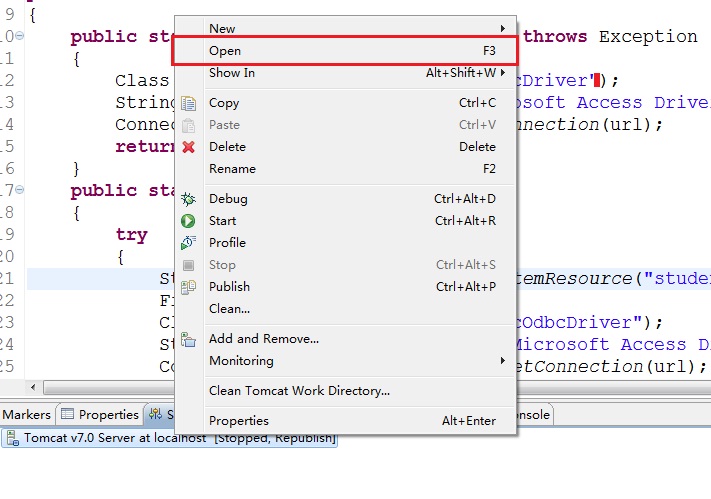The width and height of the screenshot is (711, 499).
Task: Switch to the Console tab
Action: tap(534, 414)
